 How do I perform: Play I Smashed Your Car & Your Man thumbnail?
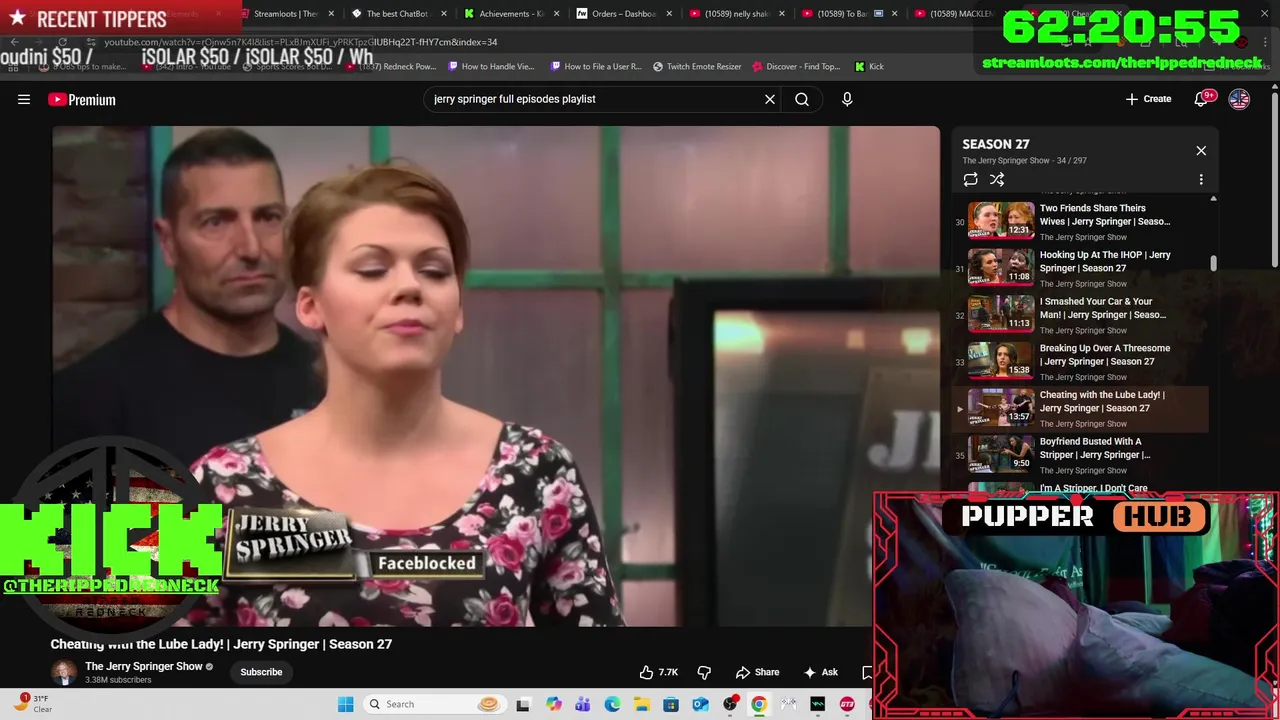pyautogui.click(x=1001, y=313)
